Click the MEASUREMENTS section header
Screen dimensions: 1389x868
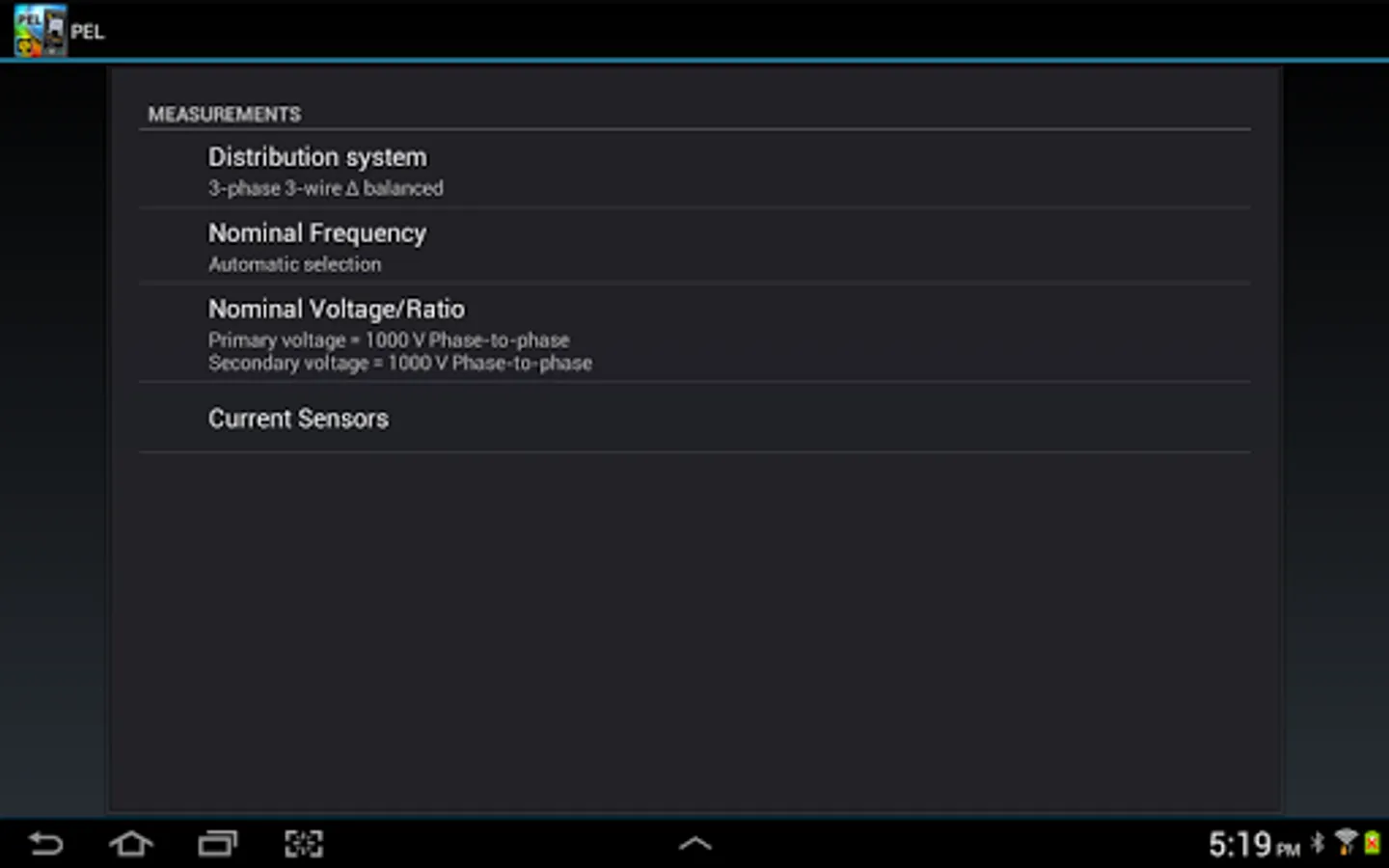pos(225,114)
